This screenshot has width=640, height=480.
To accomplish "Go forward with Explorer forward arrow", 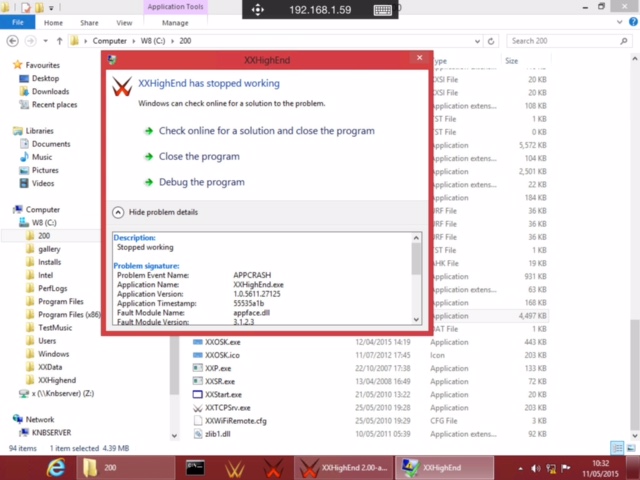I will pyautogui.click(x=30, y=41).
